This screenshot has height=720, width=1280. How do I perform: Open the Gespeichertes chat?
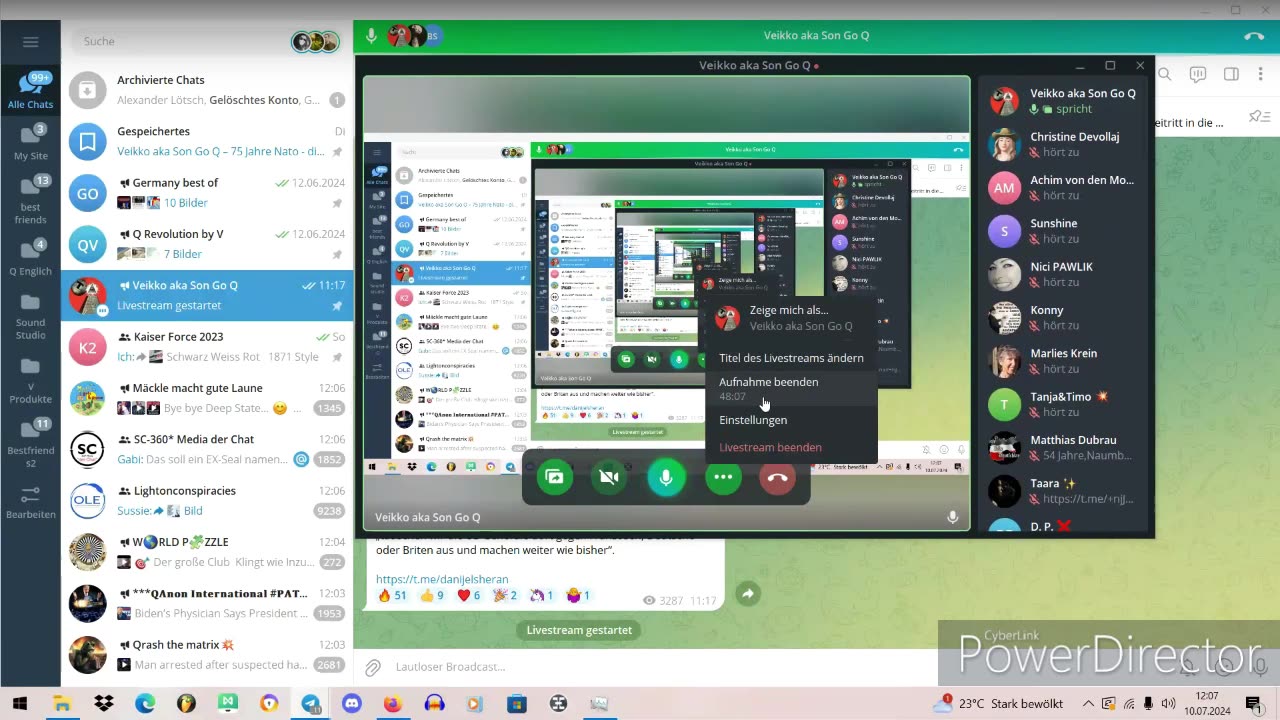click(207, 141)
